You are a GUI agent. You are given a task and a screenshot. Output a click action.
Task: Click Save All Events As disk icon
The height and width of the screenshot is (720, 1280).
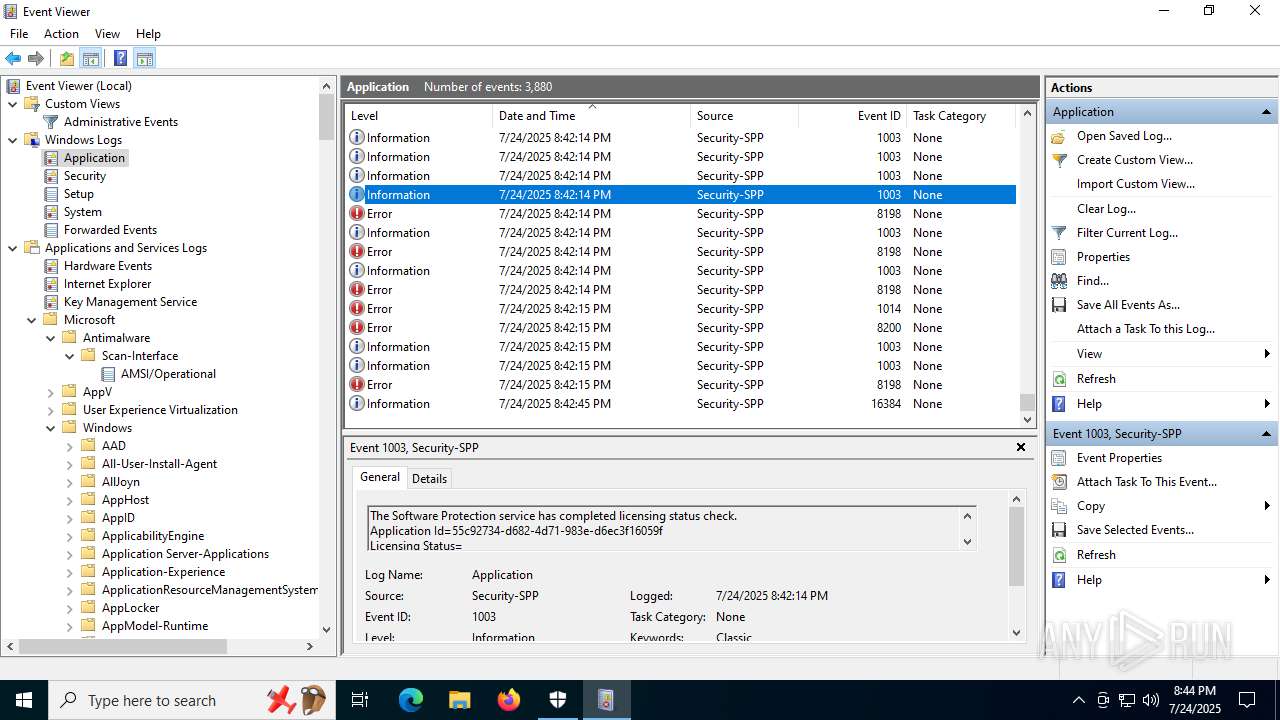click(x=1059, y=305)
